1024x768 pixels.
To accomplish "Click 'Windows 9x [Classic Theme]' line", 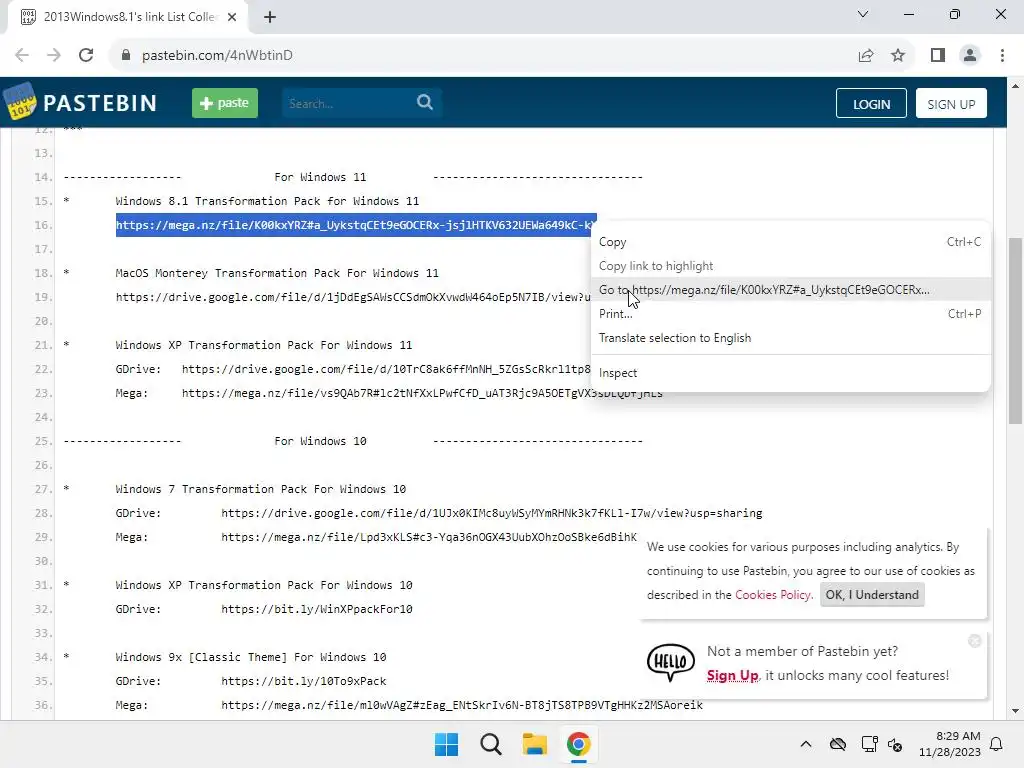I will click(x=251, y=657).
